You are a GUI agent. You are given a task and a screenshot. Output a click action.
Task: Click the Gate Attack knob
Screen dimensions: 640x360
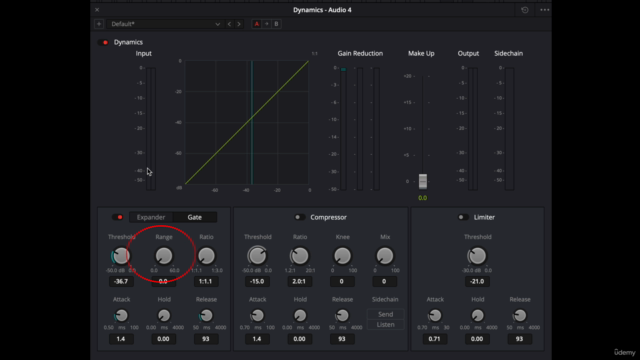click(121, 316)
